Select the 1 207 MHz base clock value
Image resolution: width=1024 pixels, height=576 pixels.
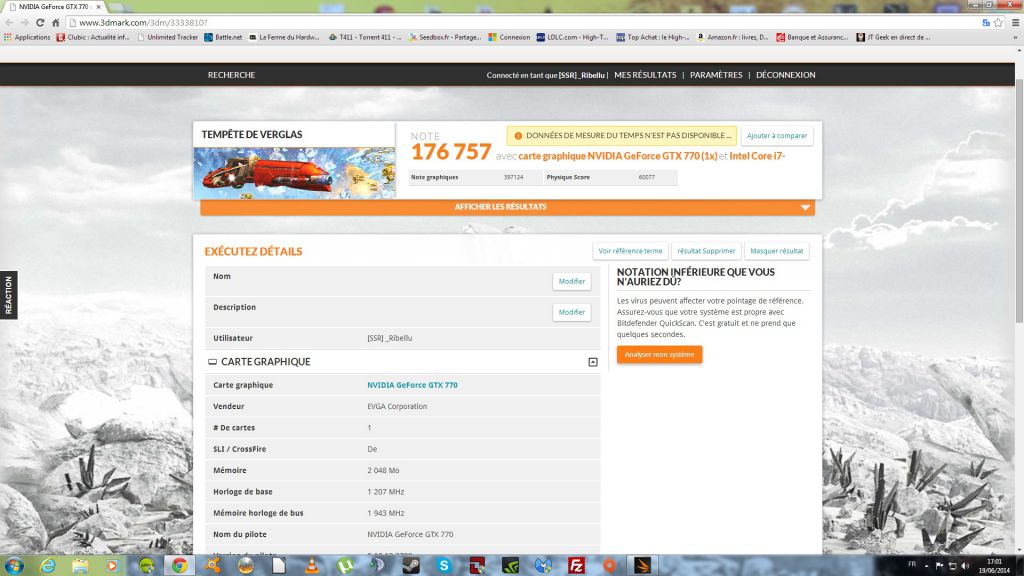[x=385, y=492]
